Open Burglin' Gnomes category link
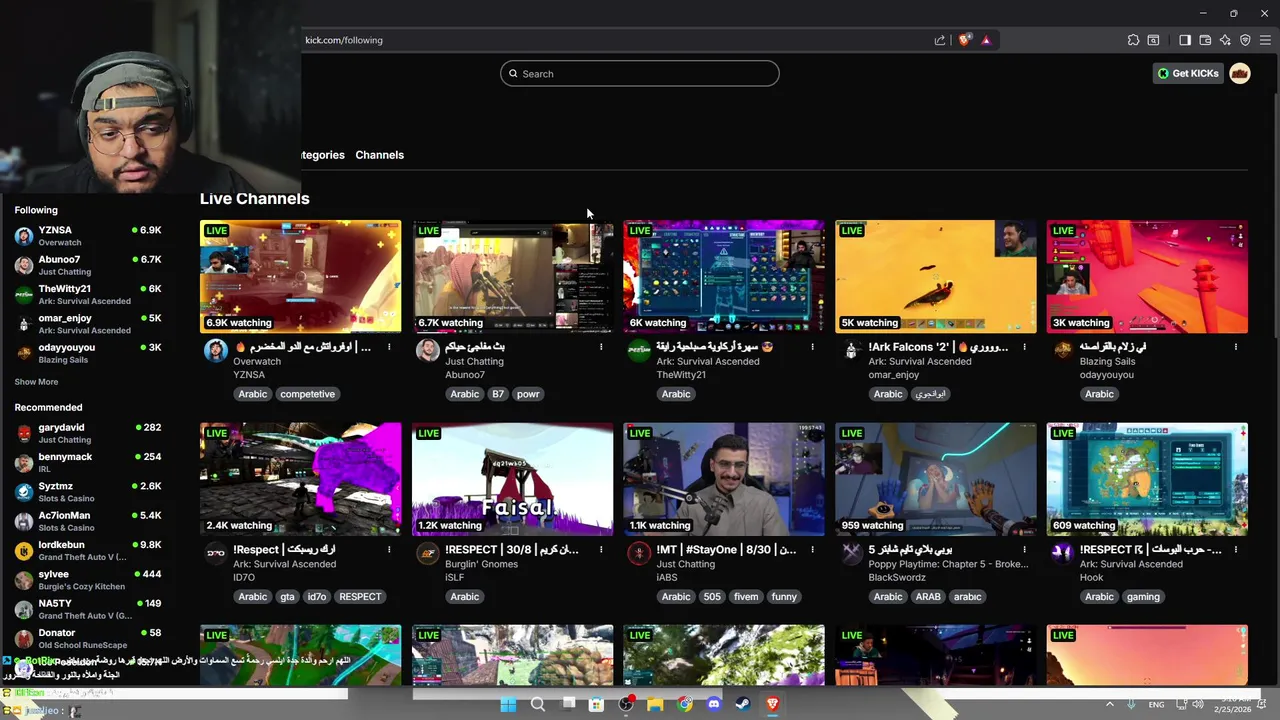 484,564
